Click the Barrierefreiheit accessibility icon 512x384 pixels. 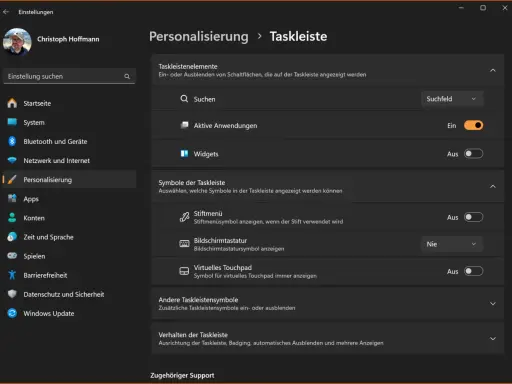point(12,275)
